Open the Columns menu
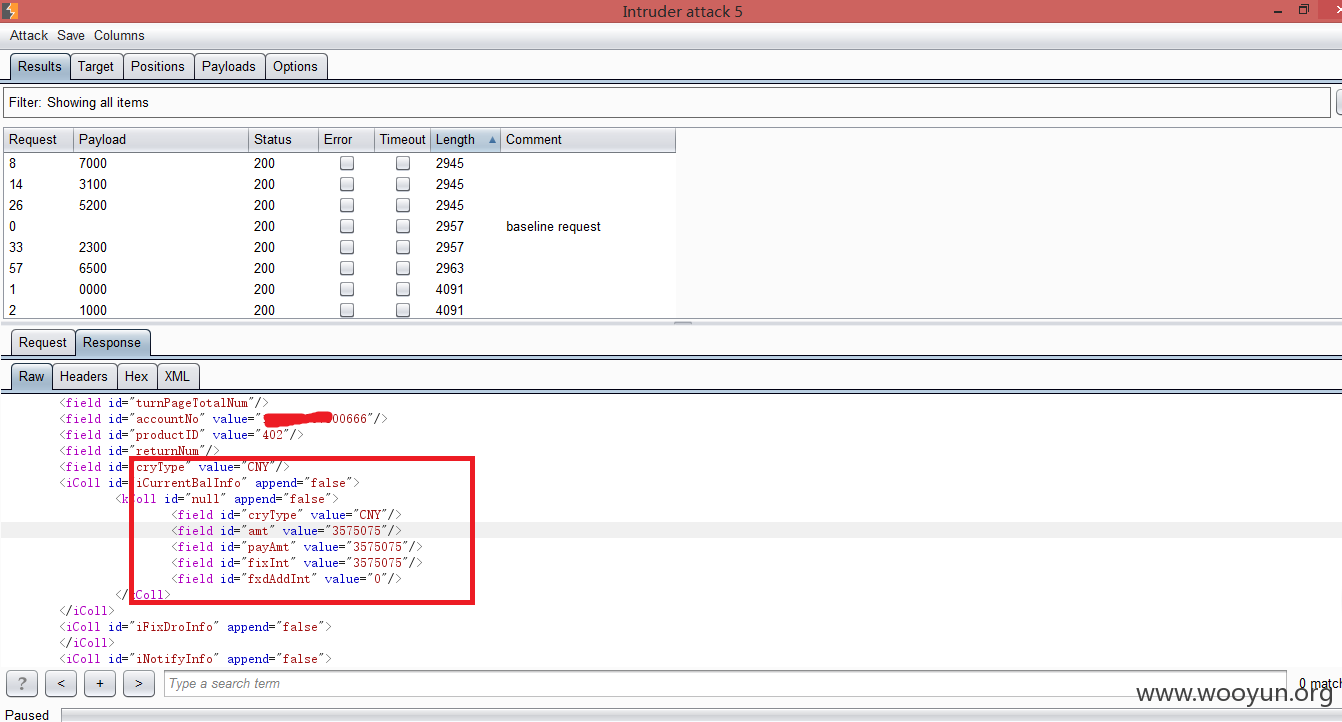Viewport: 1342px width, 722px height. click(x=119, y=35)
